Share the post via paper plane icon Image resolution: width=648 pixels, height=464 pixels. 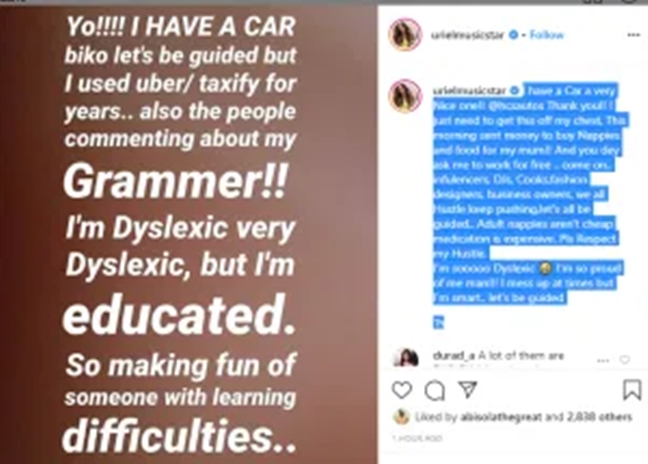coord(468,389)
